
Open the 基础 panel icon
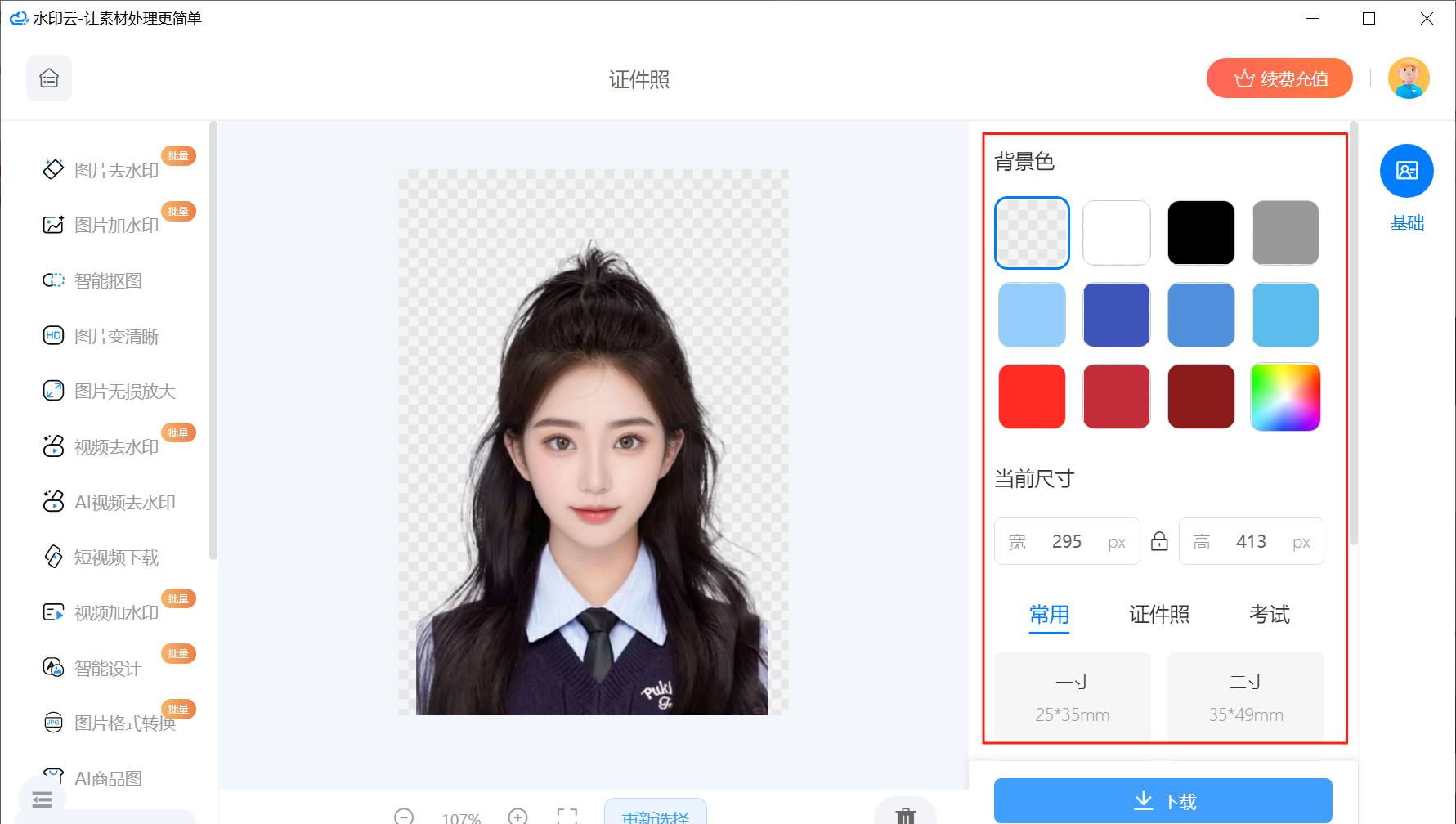click(1407, 171)
